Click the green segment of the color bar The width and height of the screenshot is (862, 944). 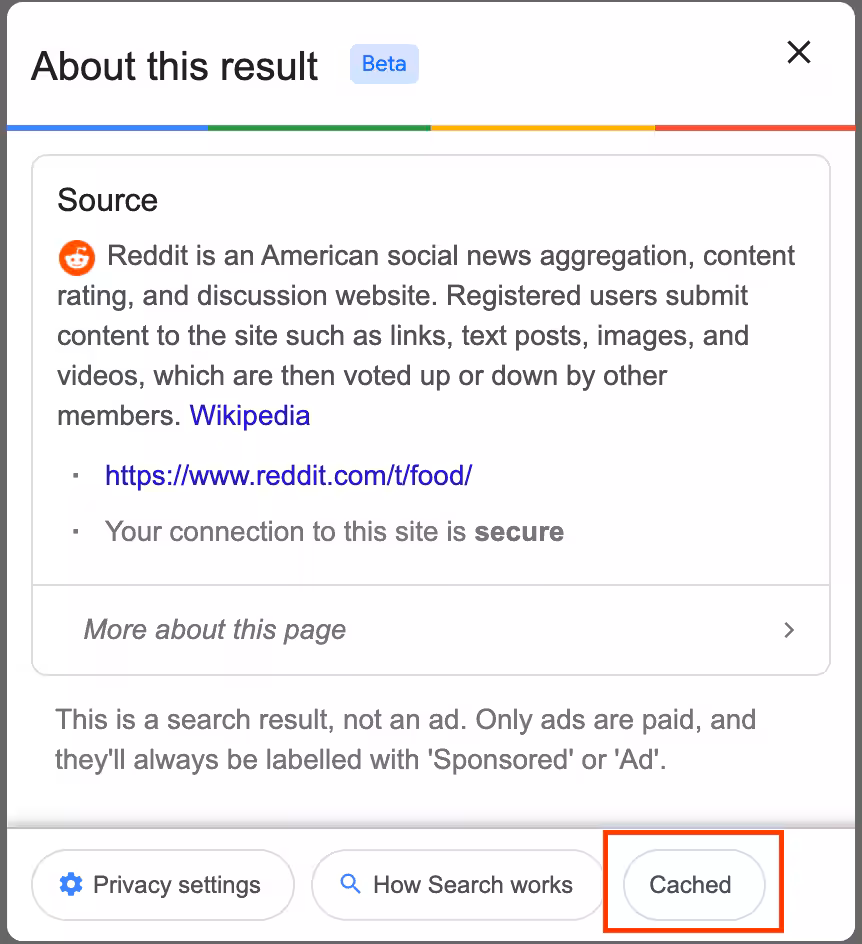[x=319, y=128]
